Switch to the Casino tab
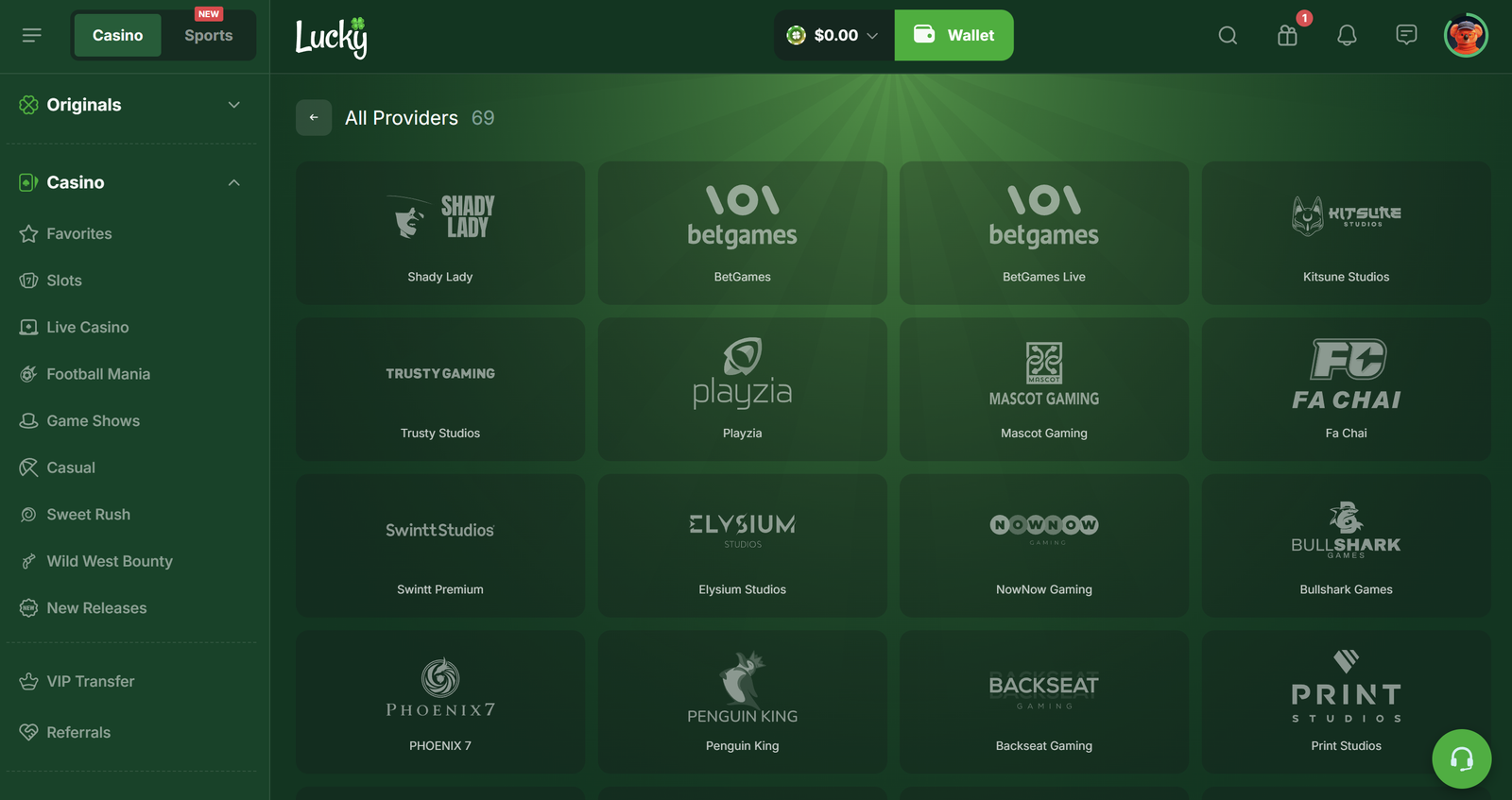This screenshot has height=800, width=1512. (118, 35)
